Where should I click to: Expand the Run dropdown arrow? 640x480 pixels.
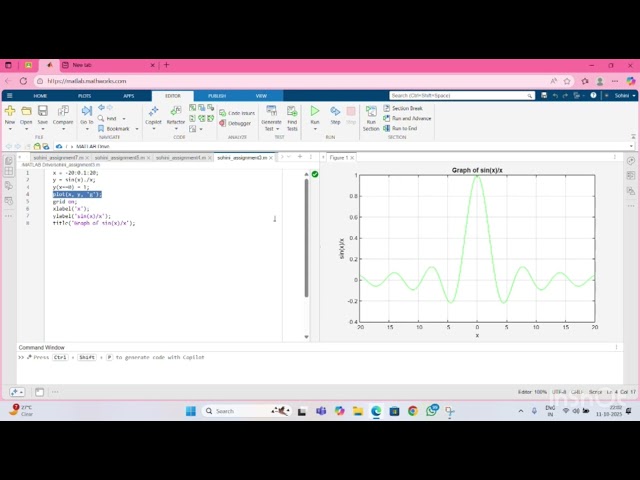(315, 129)
